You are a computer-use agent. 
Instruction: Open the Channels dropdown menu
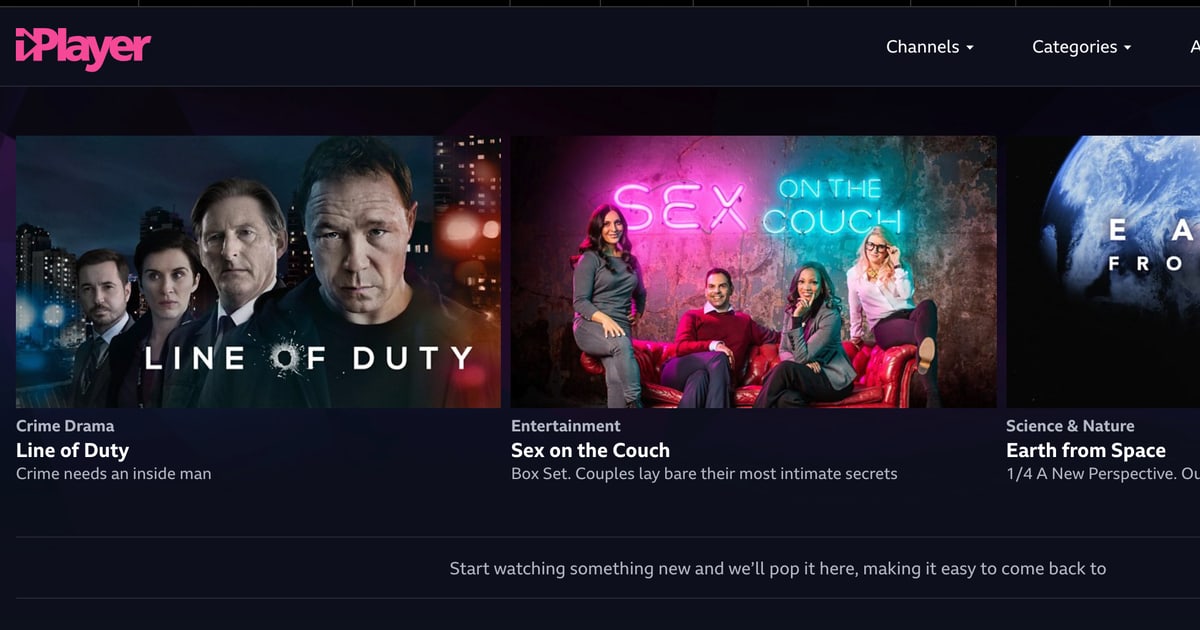[930, 47]
